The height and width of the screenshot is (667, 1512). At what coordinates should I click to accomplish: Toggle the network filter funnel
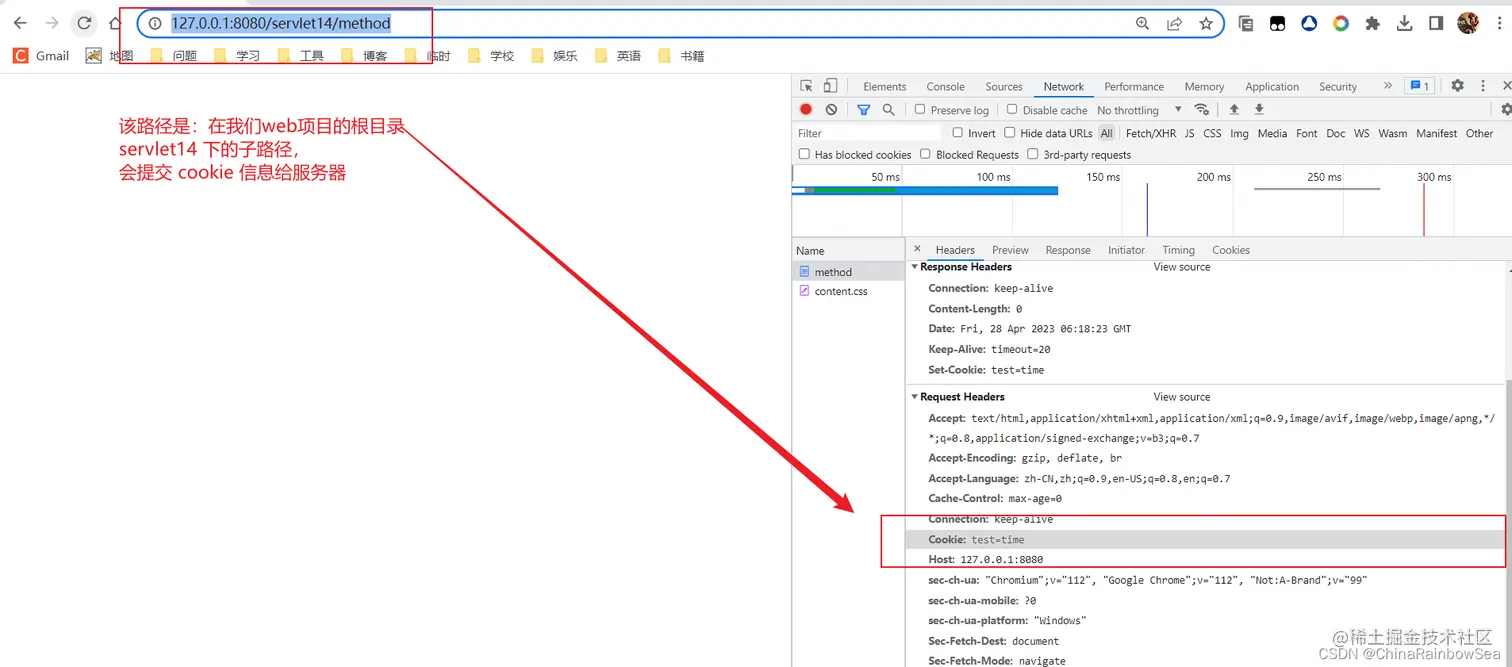[x=864, y=109]
